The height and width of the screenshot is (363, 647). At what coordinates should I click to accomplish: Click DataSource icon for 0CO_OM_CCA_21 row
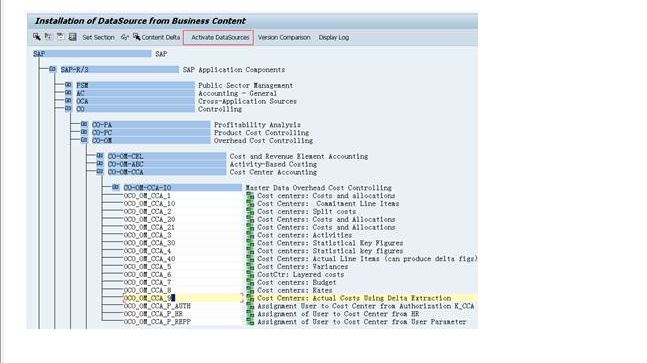250,227
